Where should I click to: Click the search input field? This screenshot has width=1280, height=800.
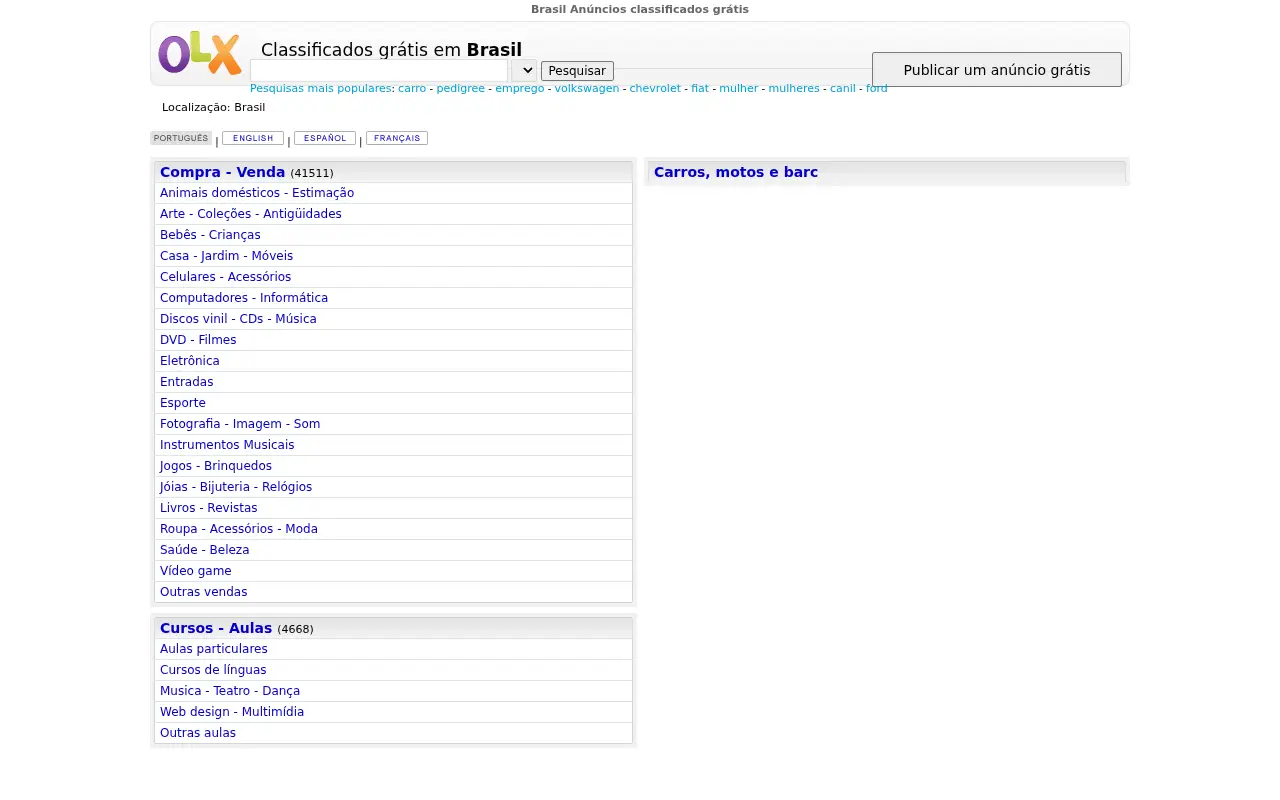(379, 71)
